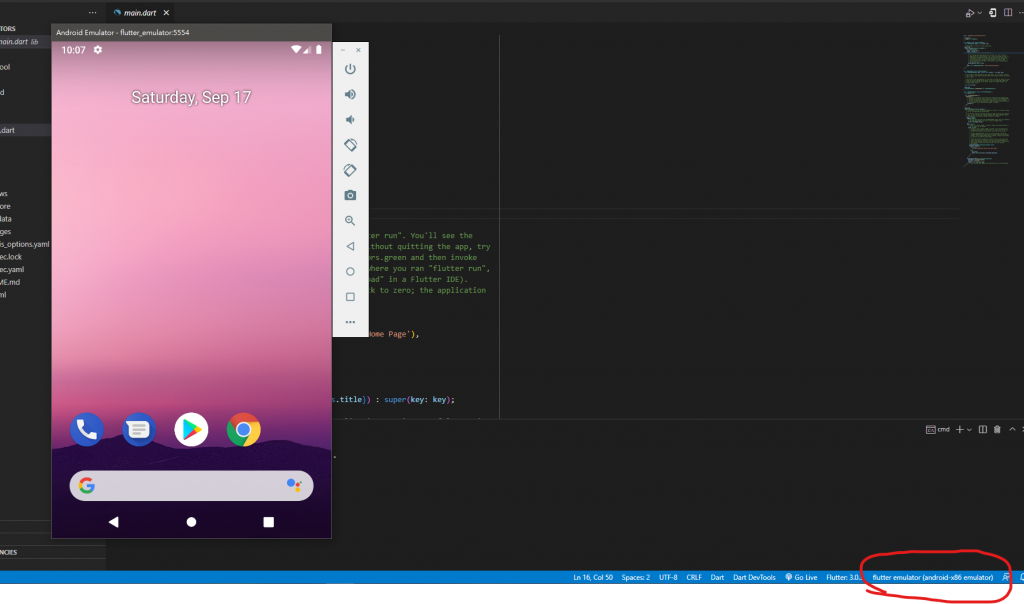Close the main.dart tab
This screenshot has height=604, width=1024.
(x=167, y=12)
